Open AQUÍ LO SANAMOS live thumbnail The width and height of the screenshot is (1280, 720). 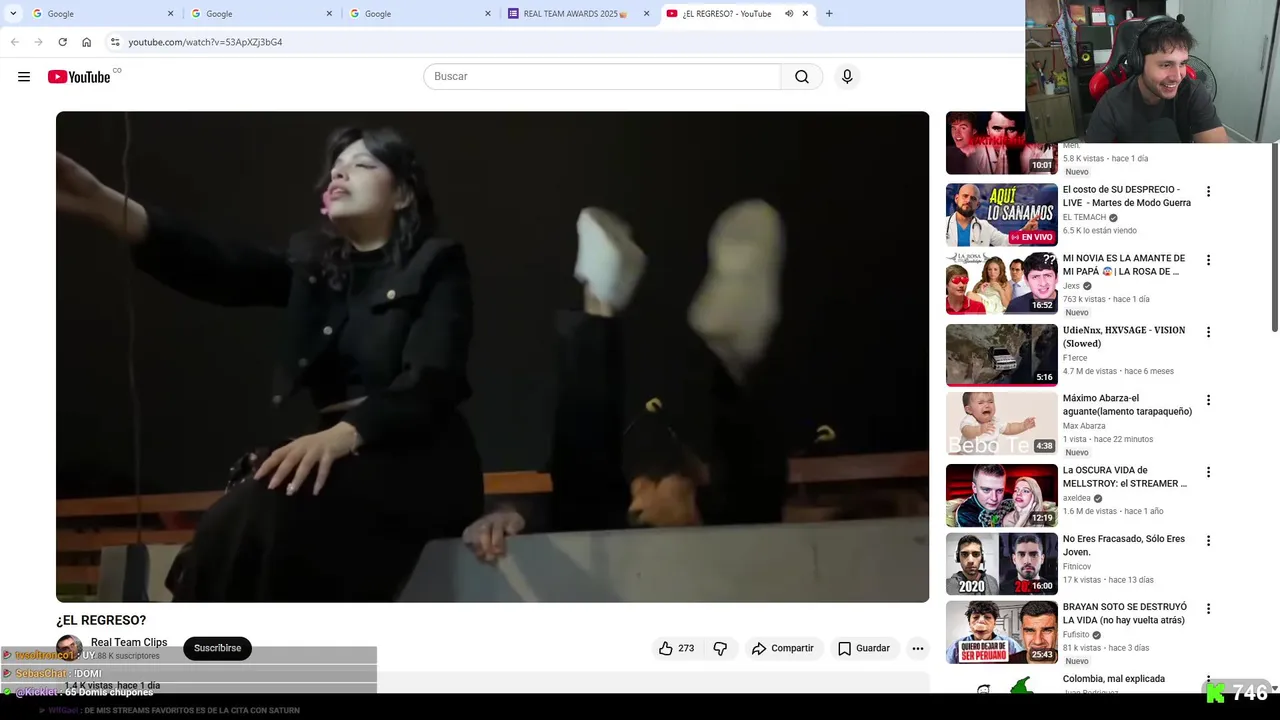[1001, 215]
